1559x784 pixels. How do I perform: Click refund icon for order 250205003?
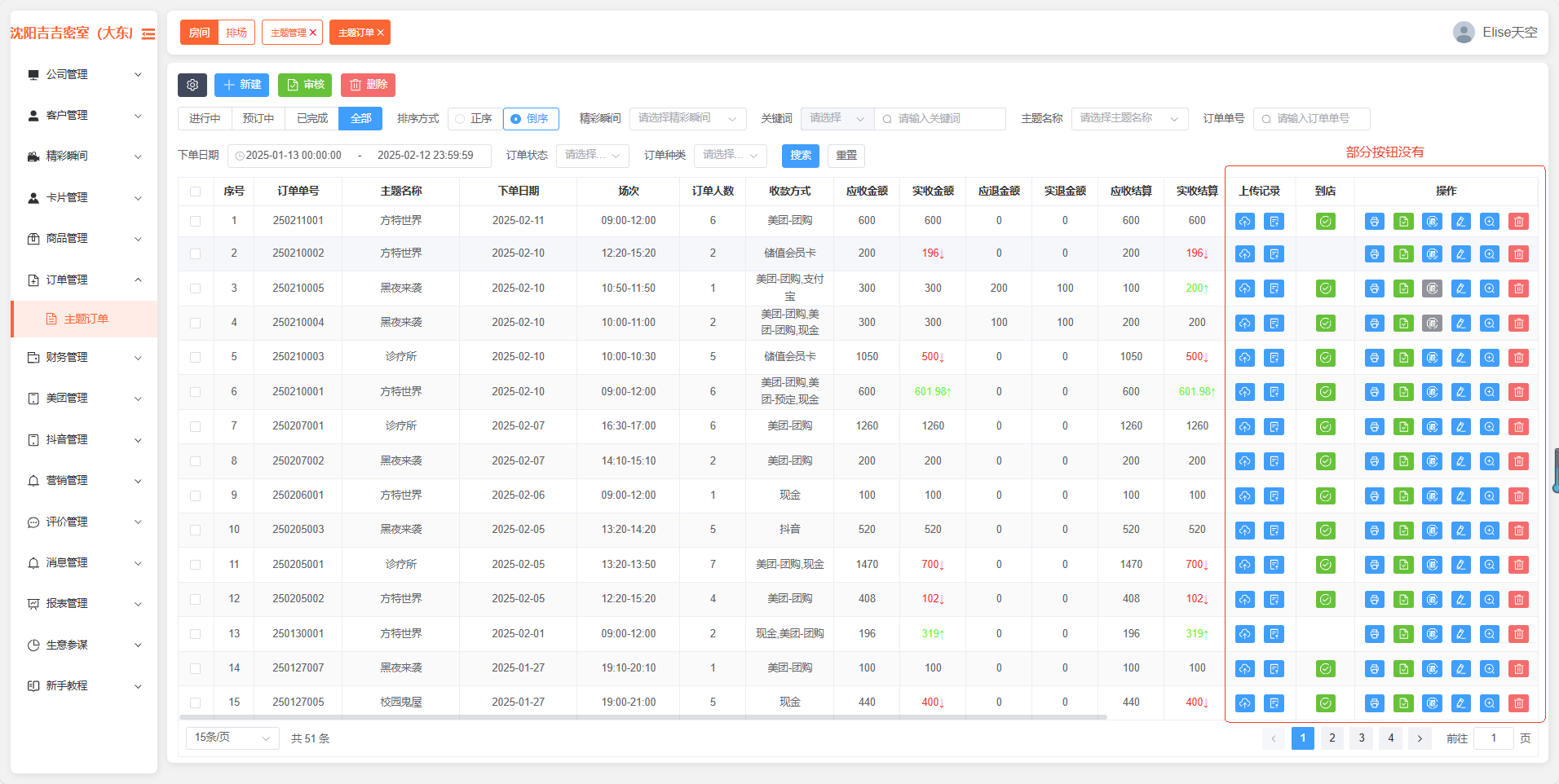(x=1433, y=531)
